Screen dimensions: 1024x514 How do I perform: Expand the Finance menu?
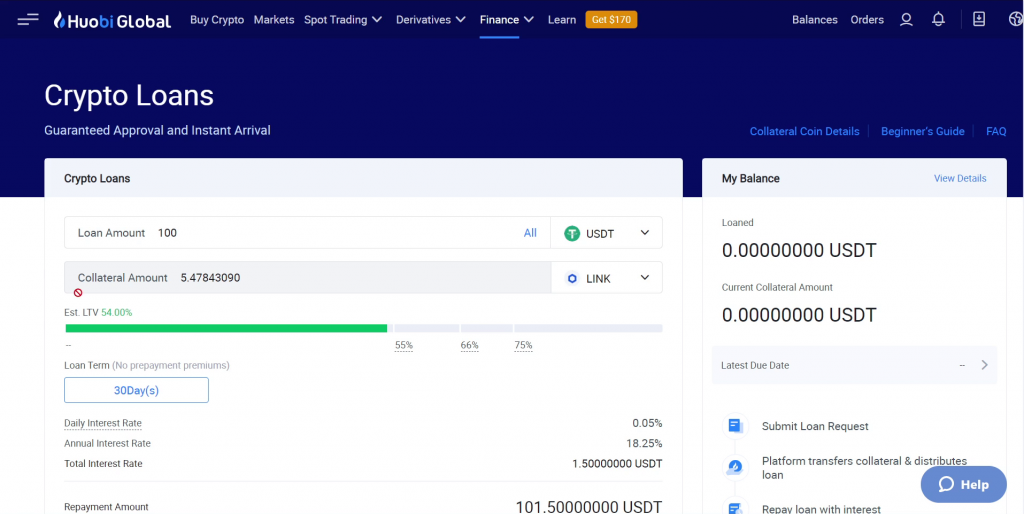507,20
